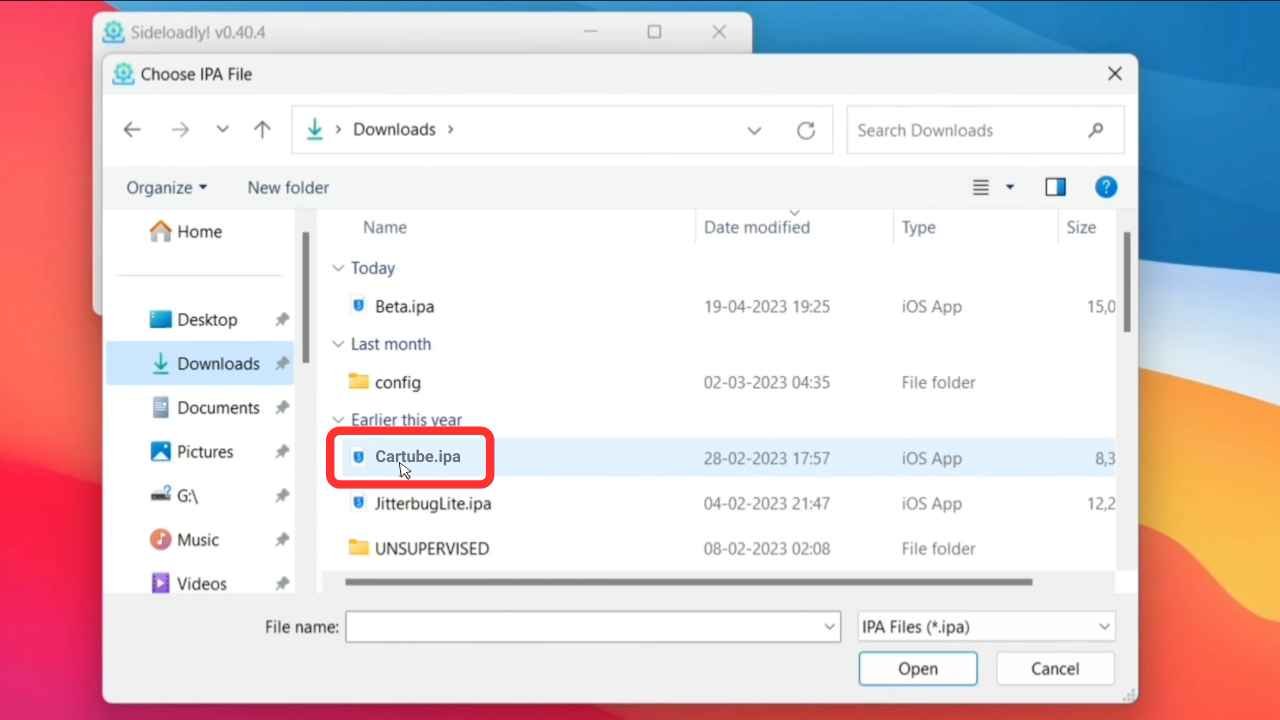This screenshot has width=1280, height=720.
Task: Click the pin icon next to Music
Action: pos(282,540)
